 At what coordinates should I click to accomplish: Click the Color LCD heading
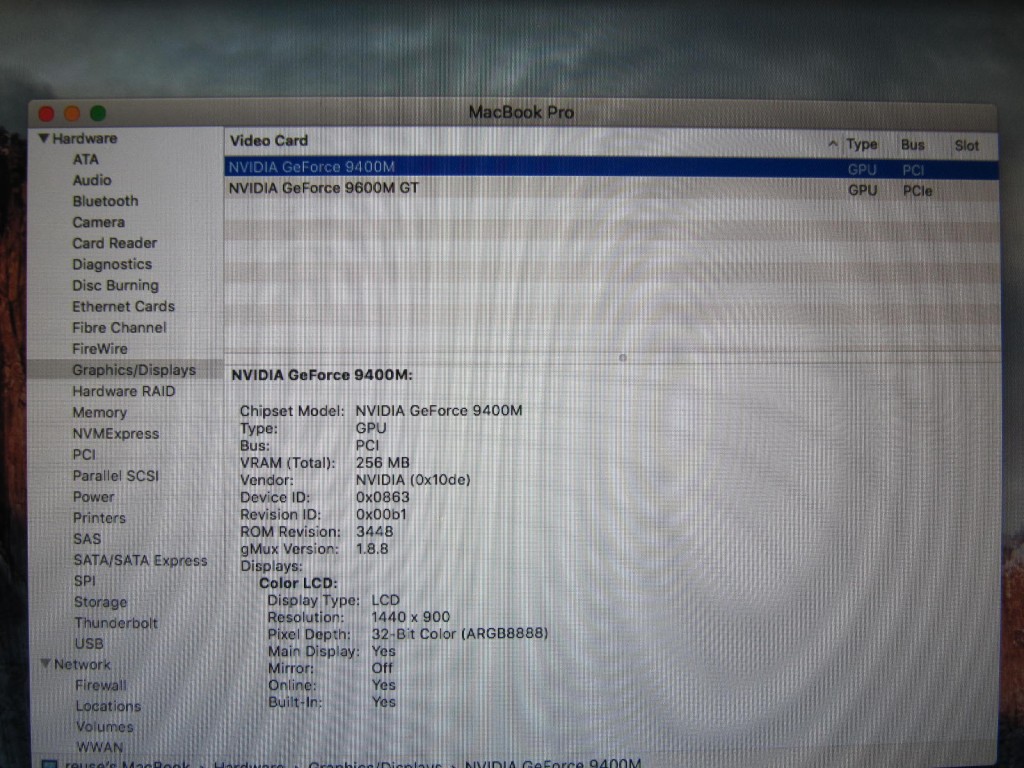pos(298,583)
